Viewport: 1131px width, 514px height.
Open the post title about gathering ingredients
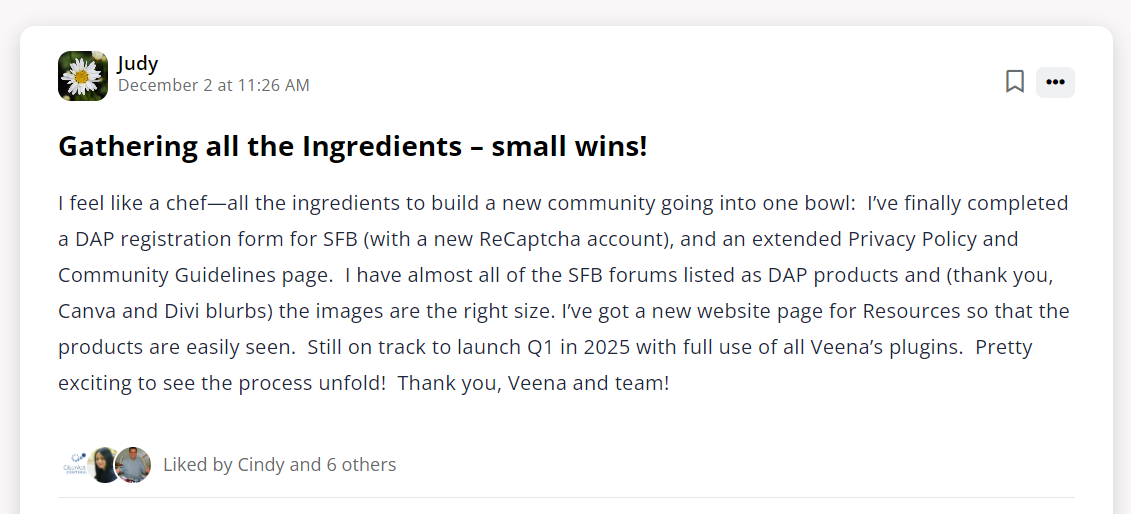[353, 147]
